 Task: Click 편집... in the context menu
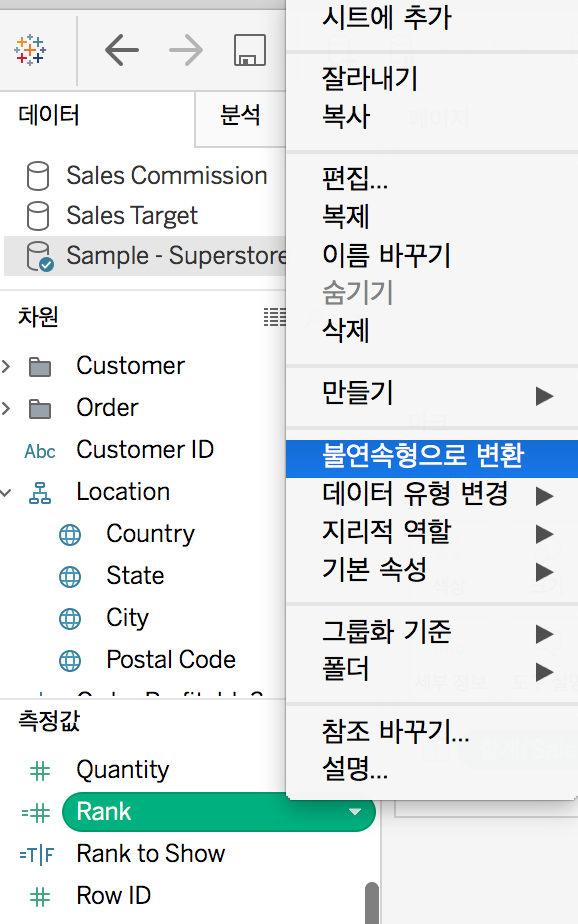click(x=355, y=178)
